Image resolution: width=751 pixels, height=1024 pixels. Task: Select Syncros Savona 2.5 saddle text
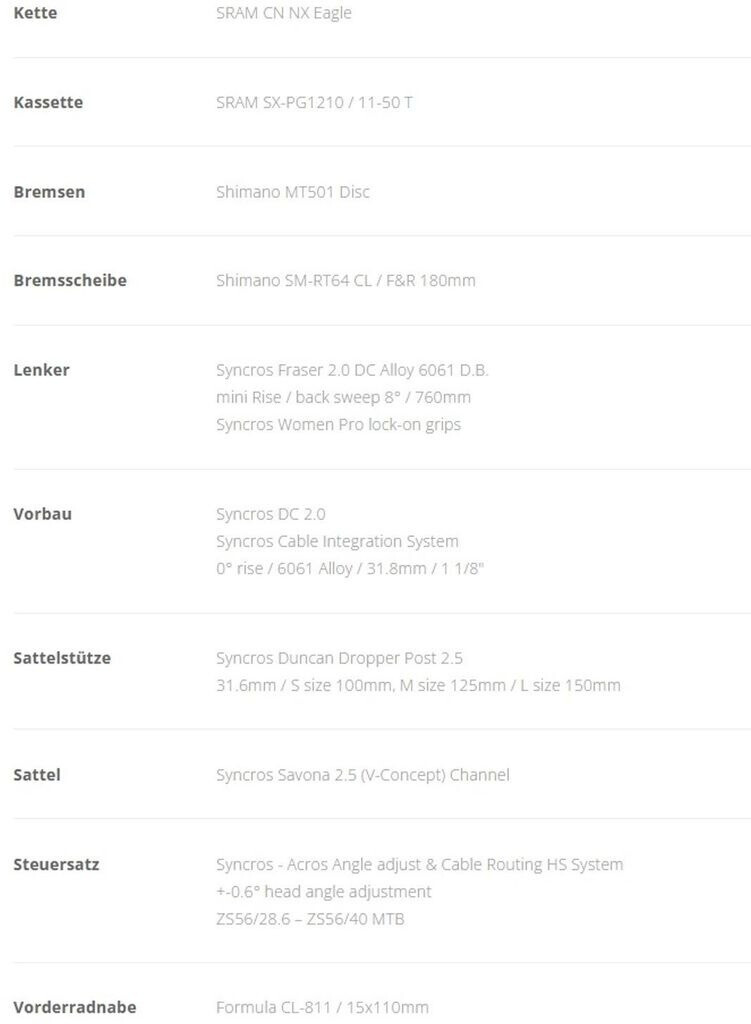(362, 775)
